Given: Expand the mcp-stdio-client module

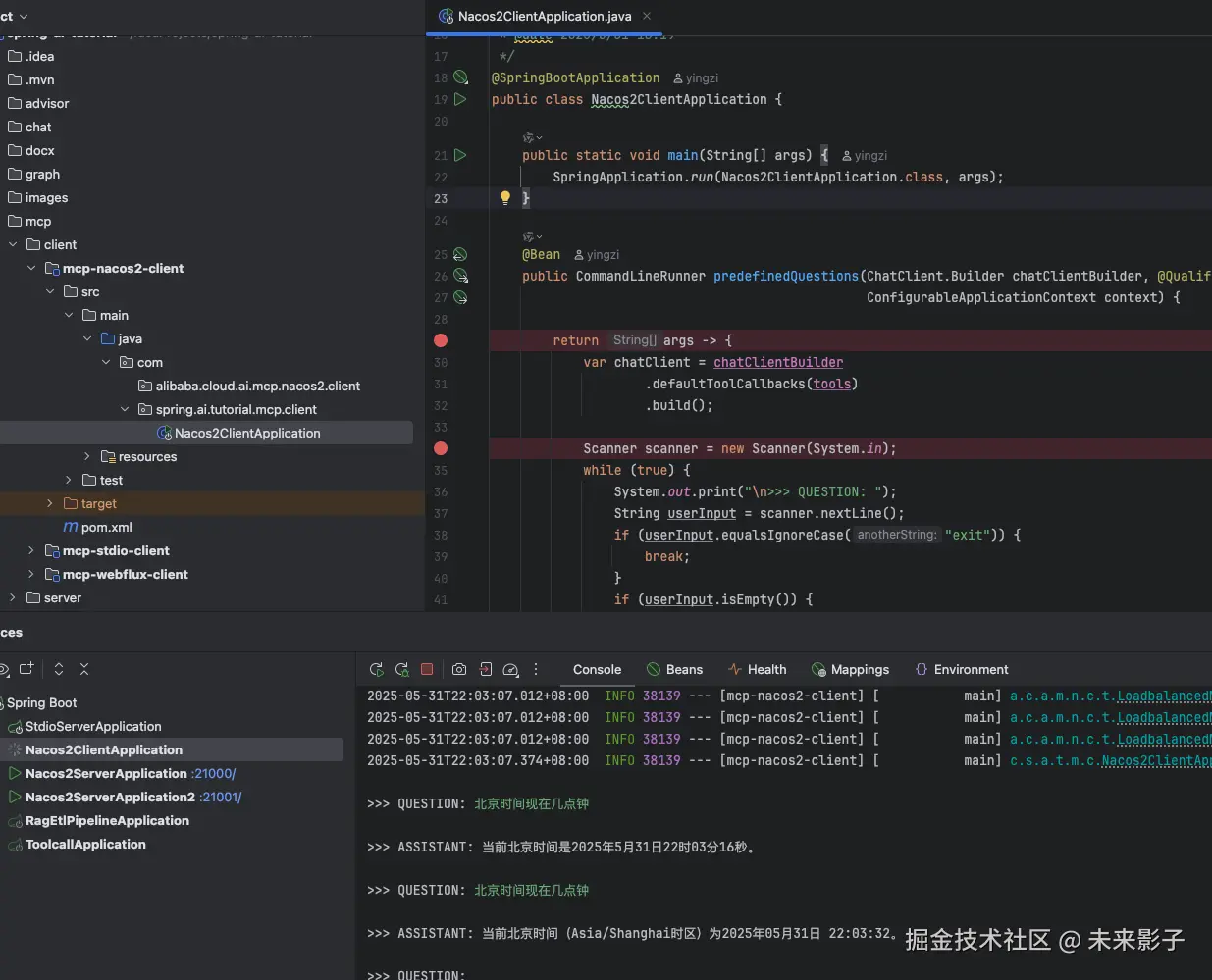Looking at the screenshot, I should (31, 550).
